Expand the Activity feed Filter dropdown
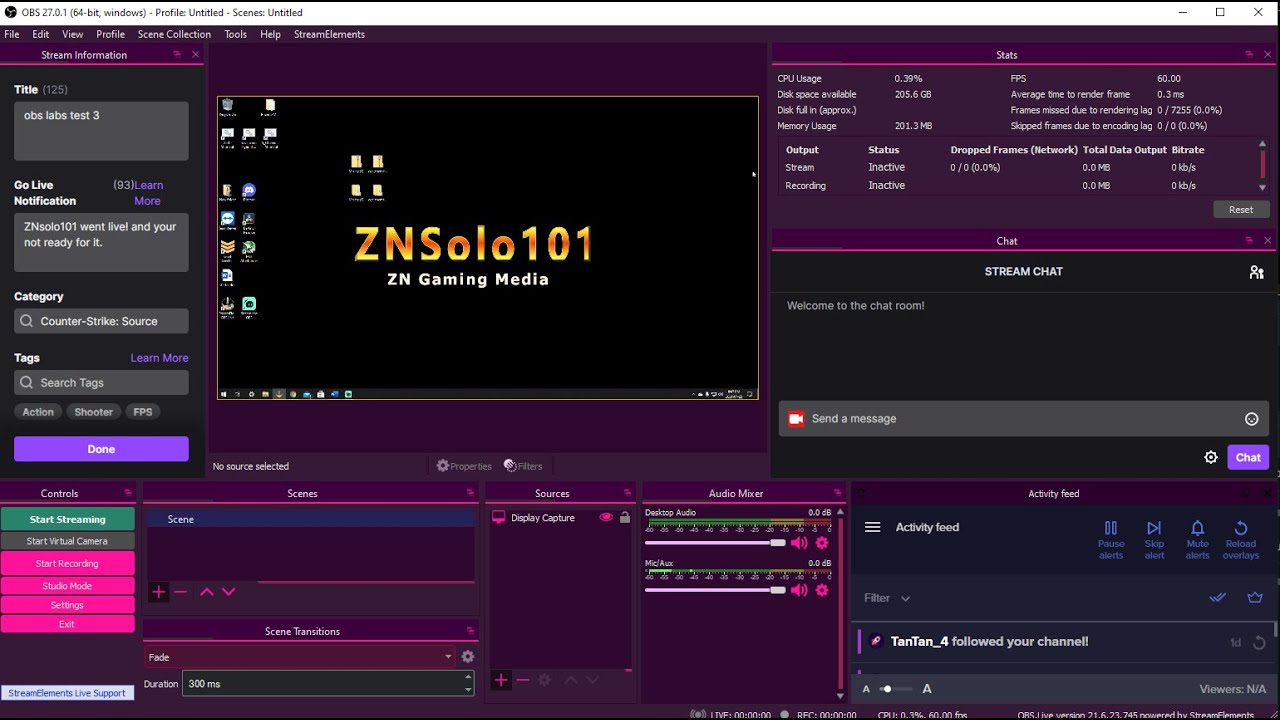This screenshot has width=1280, height=720. point(887,598)
